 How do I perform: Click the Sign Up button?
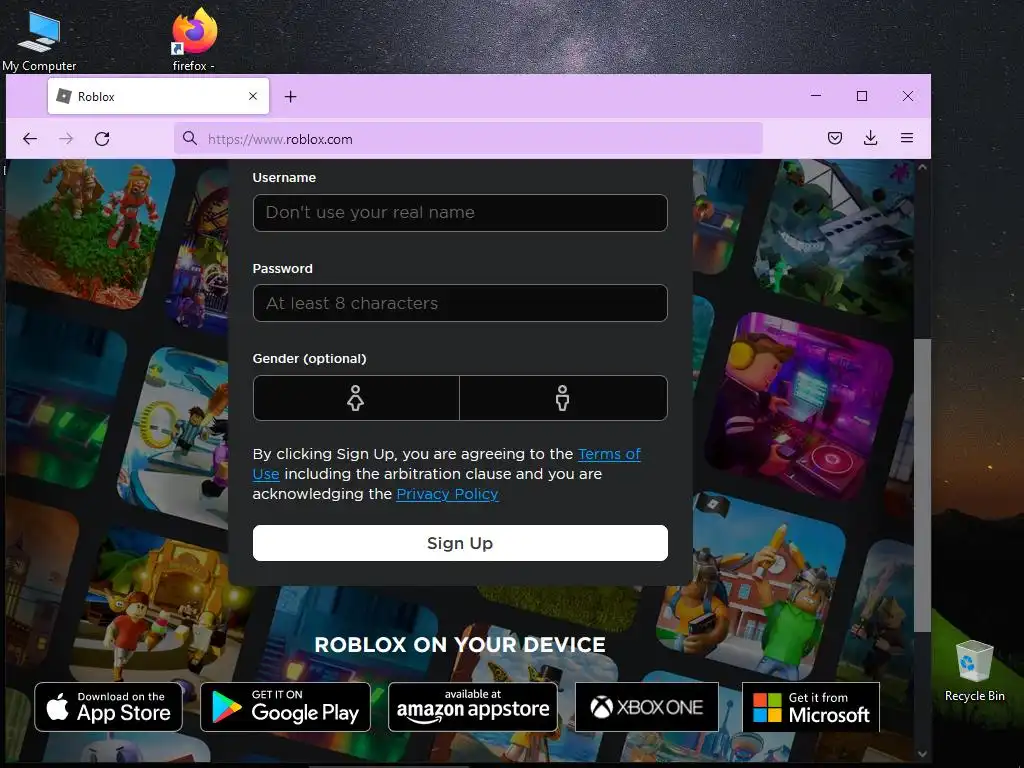(460, 543)
